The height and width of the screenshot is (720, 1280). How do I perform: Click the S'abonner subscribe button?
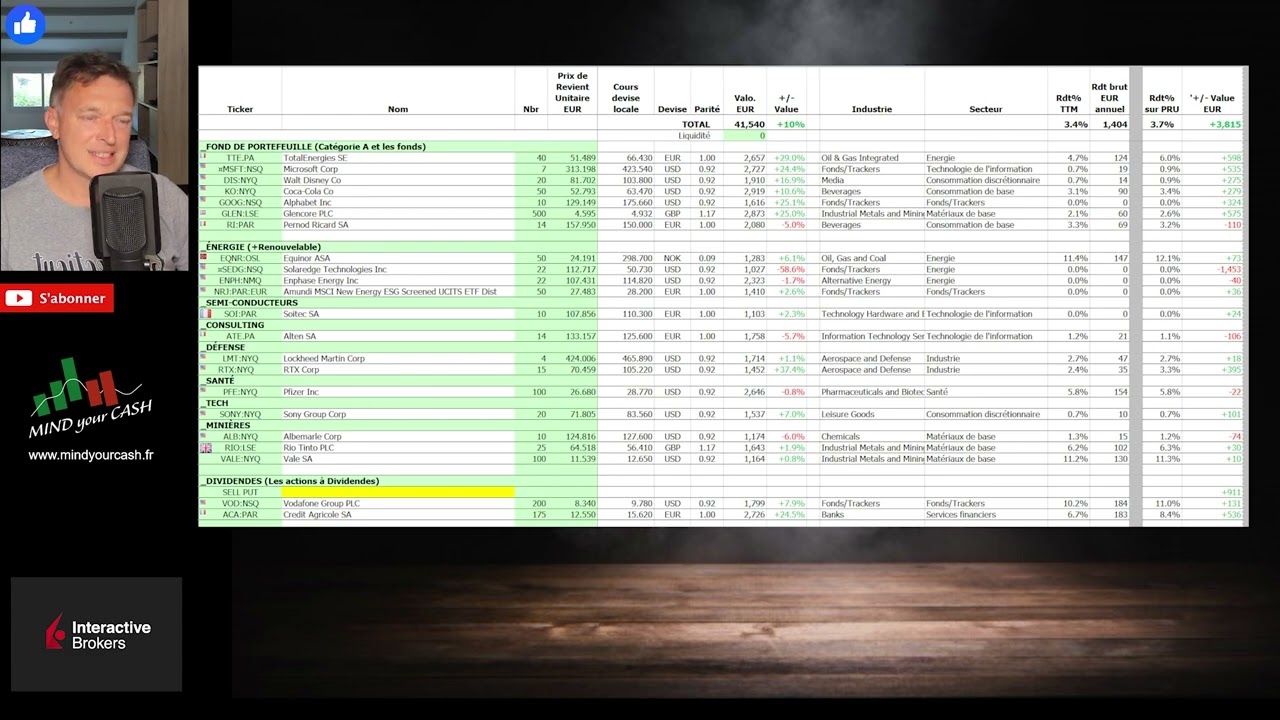tap(57, 298)
